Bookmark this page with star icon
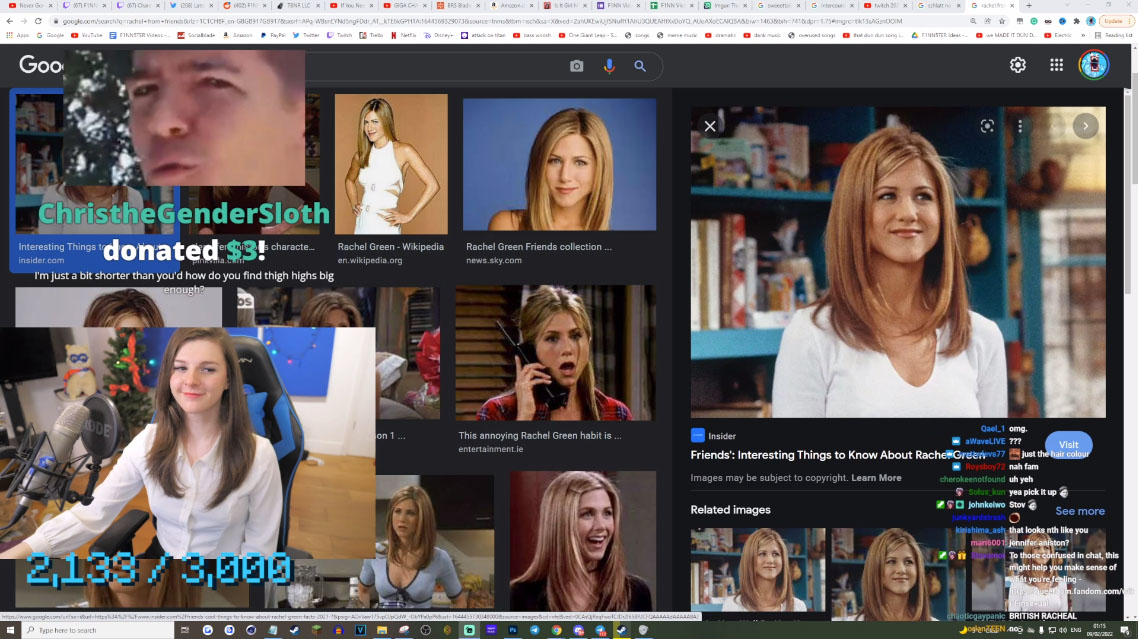 point(1002,21)
